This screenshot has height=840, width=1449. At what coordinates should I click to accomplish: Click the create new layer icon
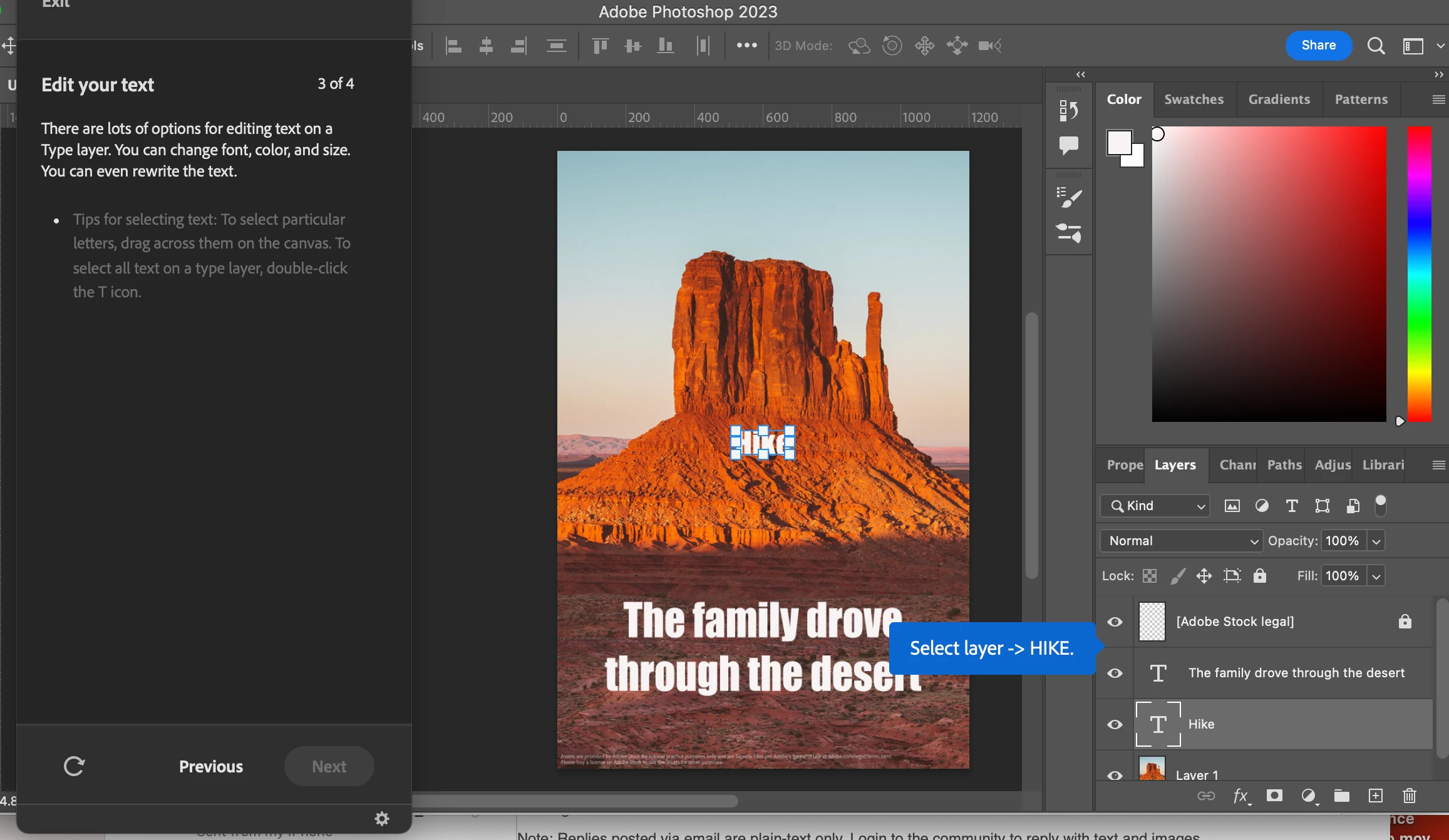1375,796
